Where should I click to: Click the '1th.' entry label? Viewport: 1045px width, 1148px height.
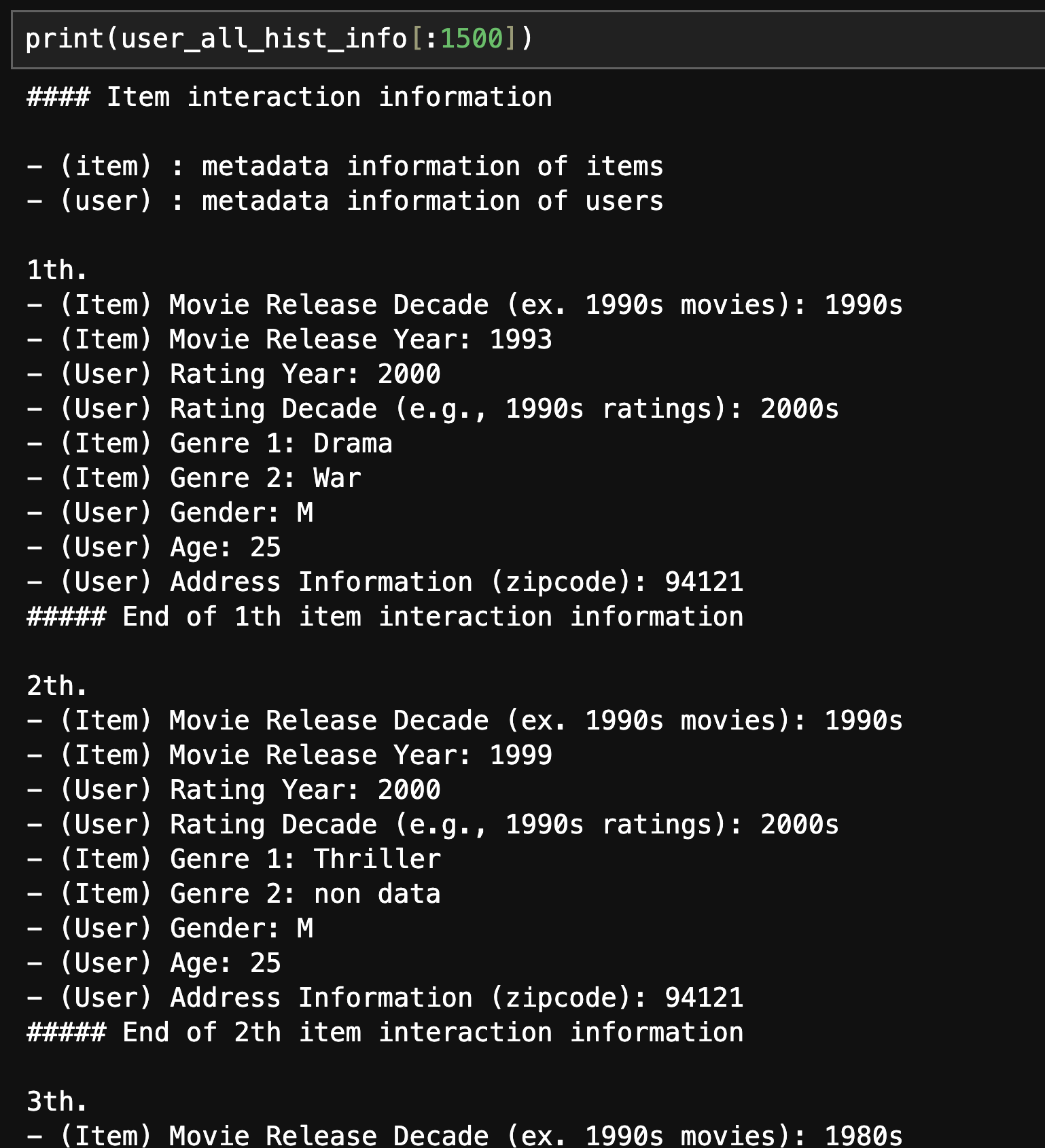tap(58, 270)
